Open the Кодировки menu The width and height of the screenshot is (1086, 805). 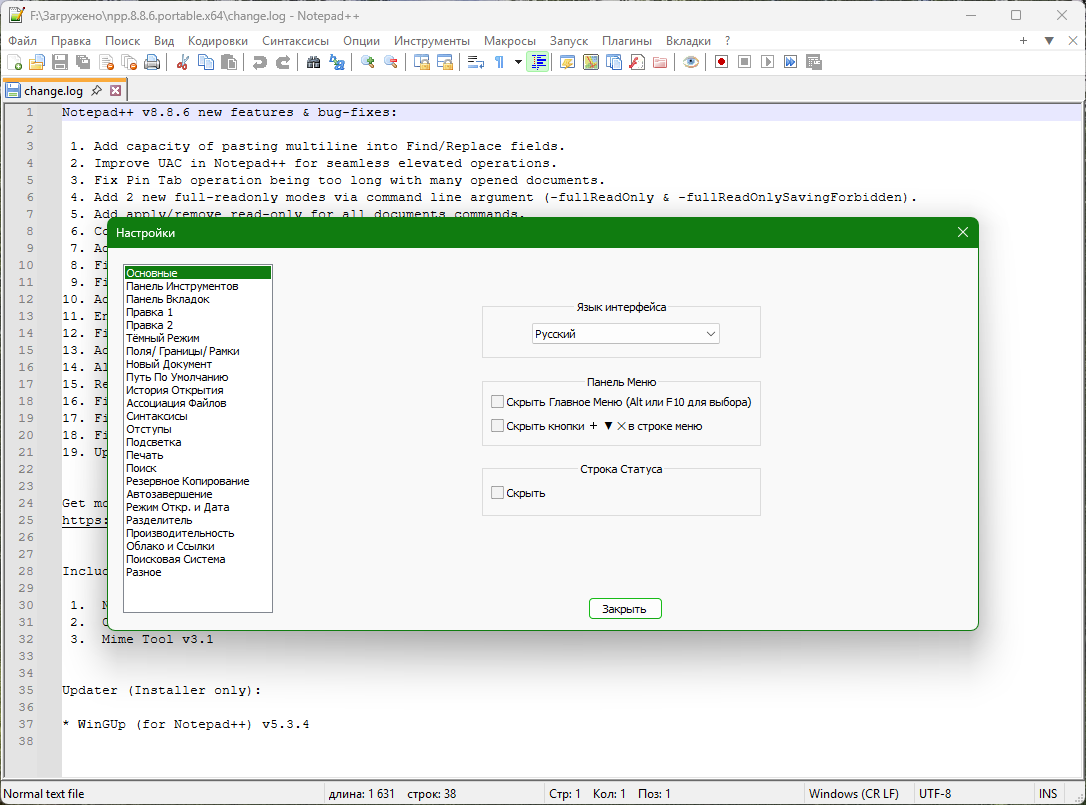tap(217, 41)
